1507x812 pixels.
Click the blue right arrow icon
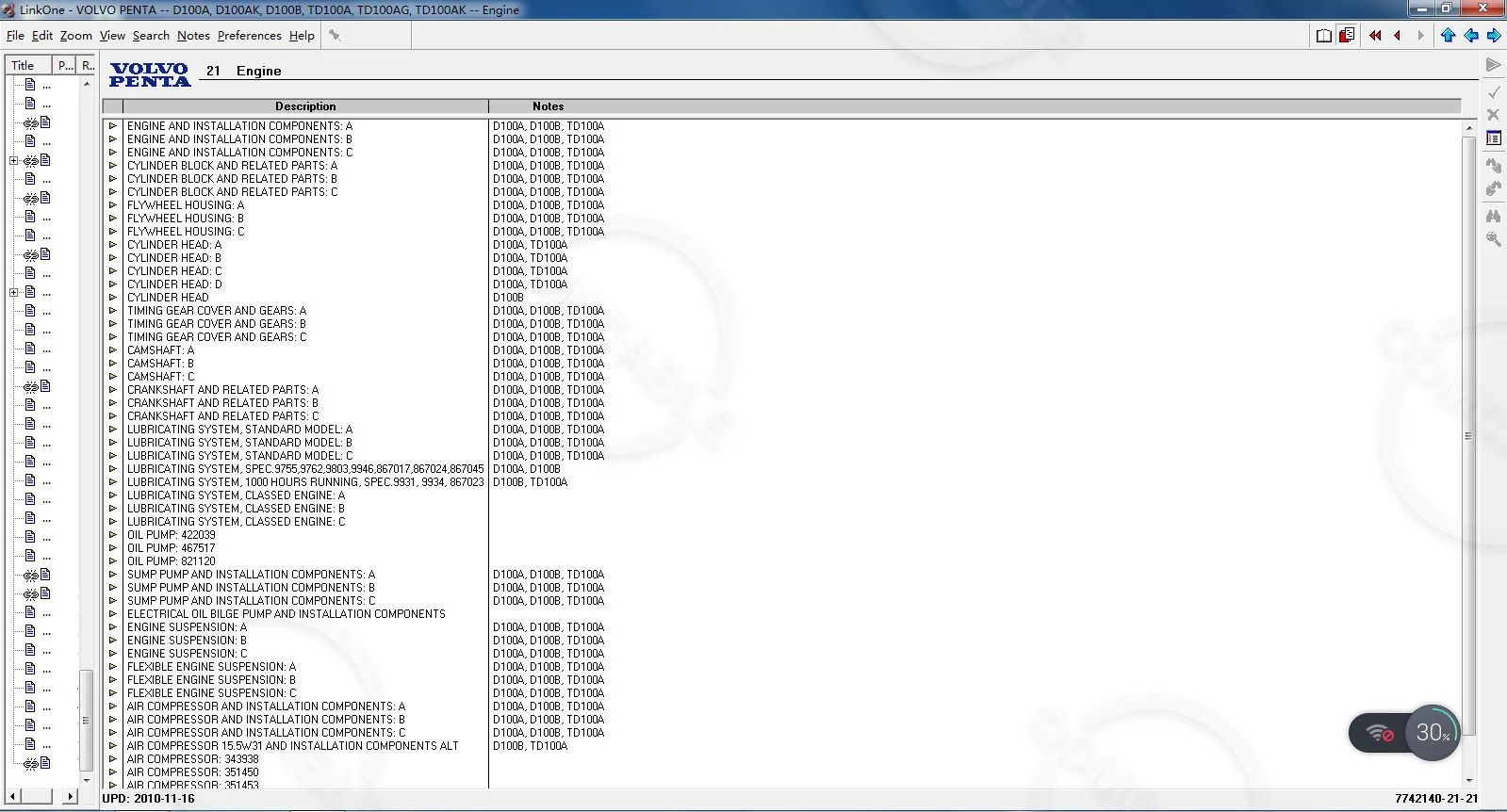pos(1494,36)
